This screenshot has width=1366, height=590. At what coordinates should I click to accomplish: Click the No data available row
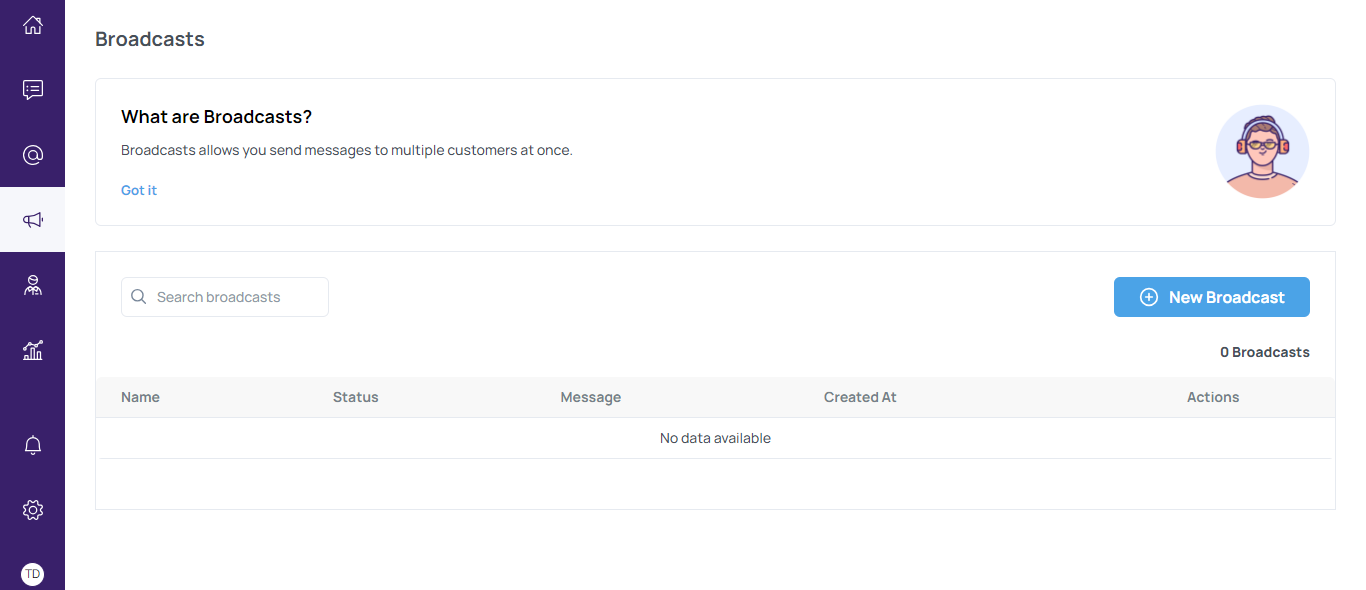[715, 438]
